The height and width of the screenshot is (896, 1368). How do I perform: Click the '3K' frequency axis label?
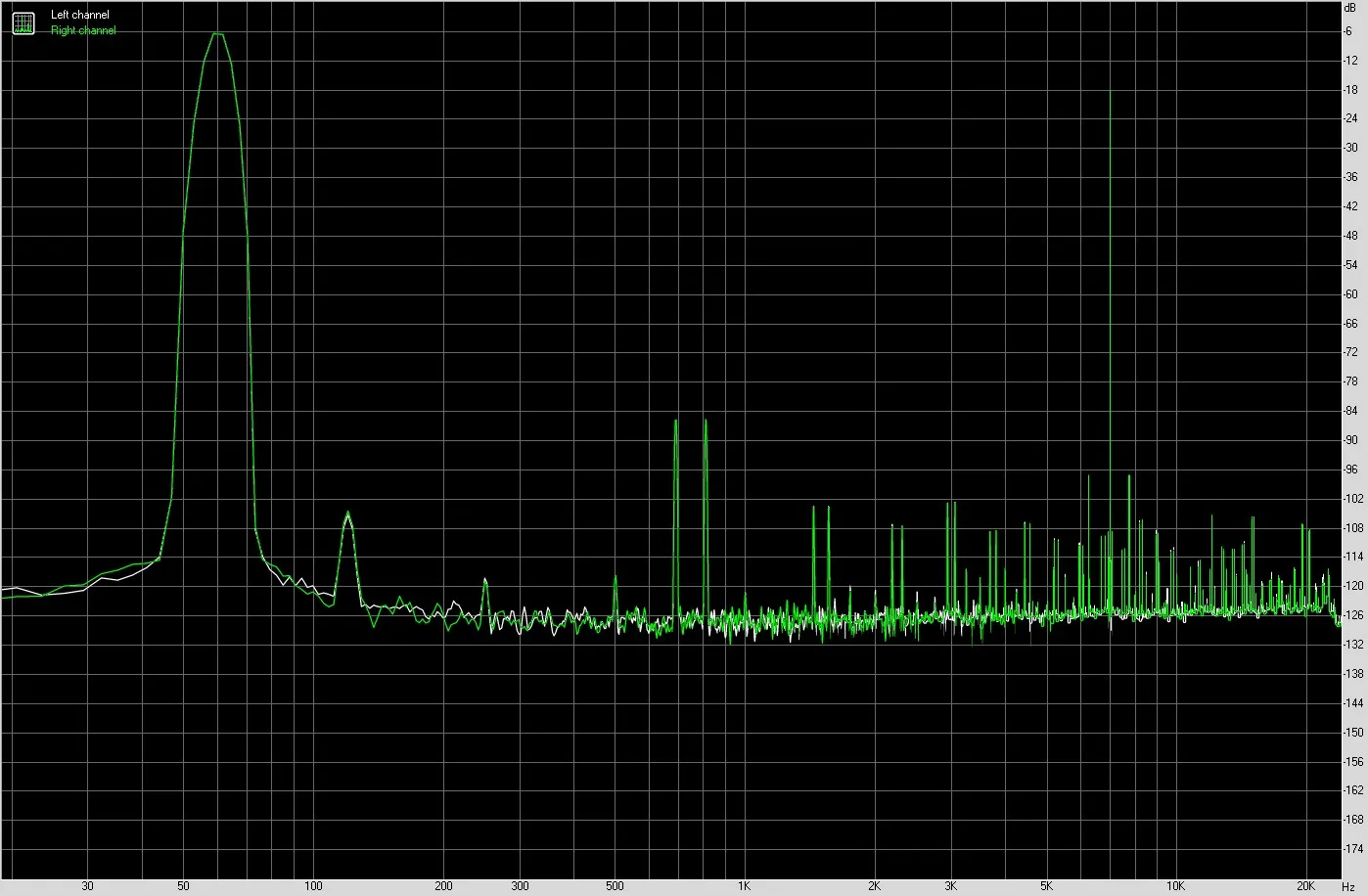point(951,886)
